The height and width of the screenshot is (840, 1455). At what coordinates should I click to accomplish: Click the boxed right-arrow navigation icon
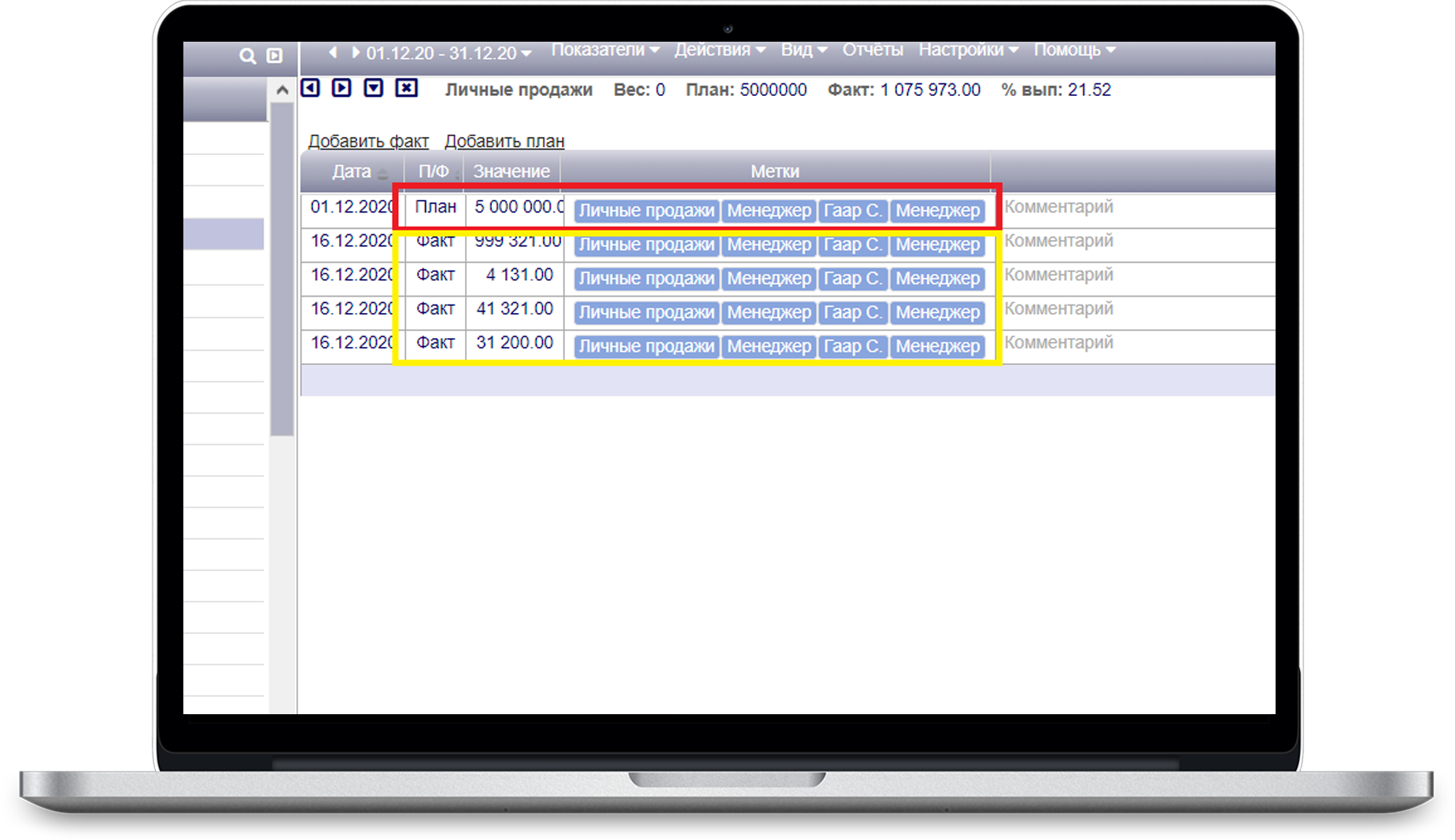(342, 88)
